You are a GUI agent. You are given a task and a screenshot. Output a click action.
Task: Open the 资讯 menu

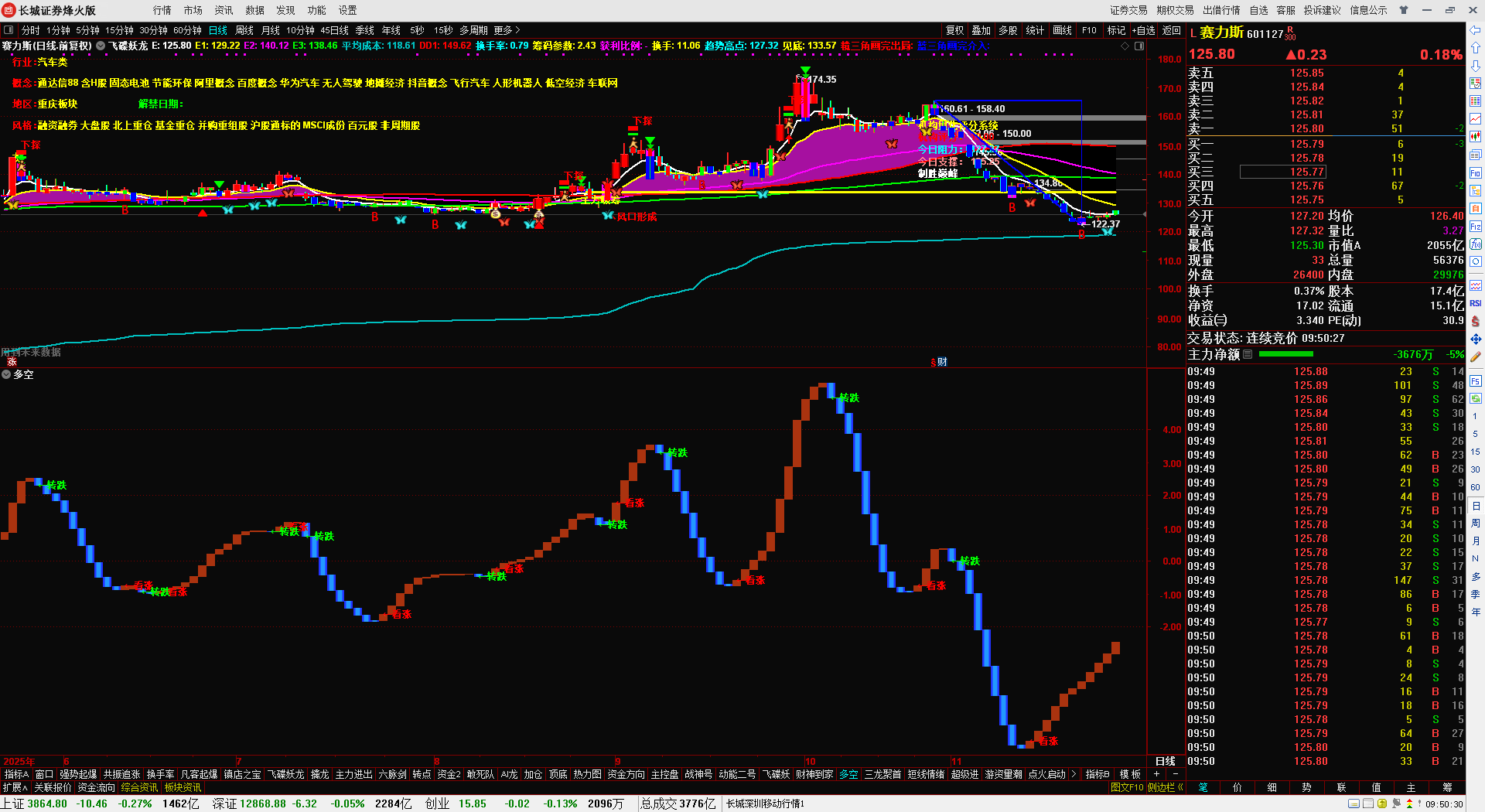(224, 10)
